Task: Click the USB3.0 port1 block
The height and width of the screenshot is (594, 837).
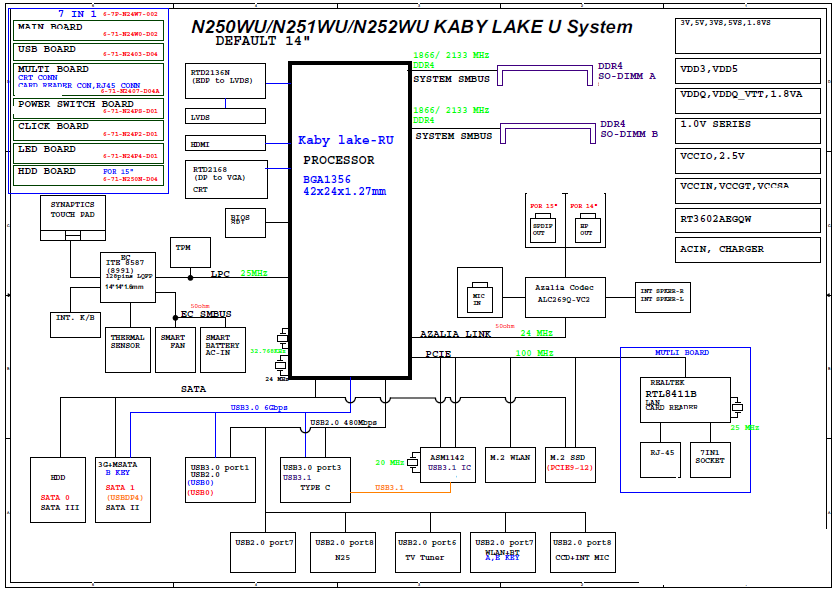Action: point(220,480)
